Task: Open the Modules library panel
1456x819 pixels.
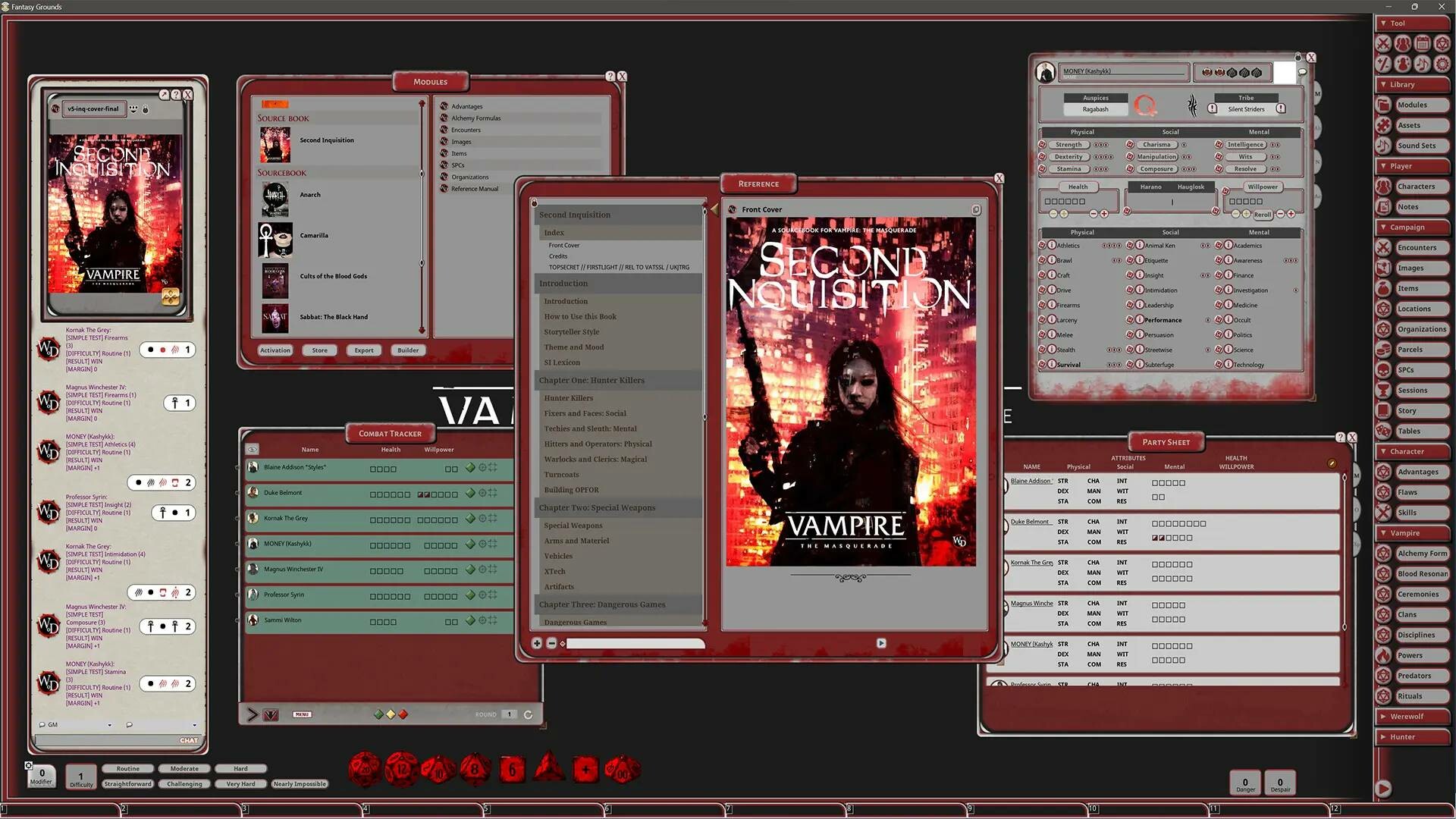Action: point(1420,105)
